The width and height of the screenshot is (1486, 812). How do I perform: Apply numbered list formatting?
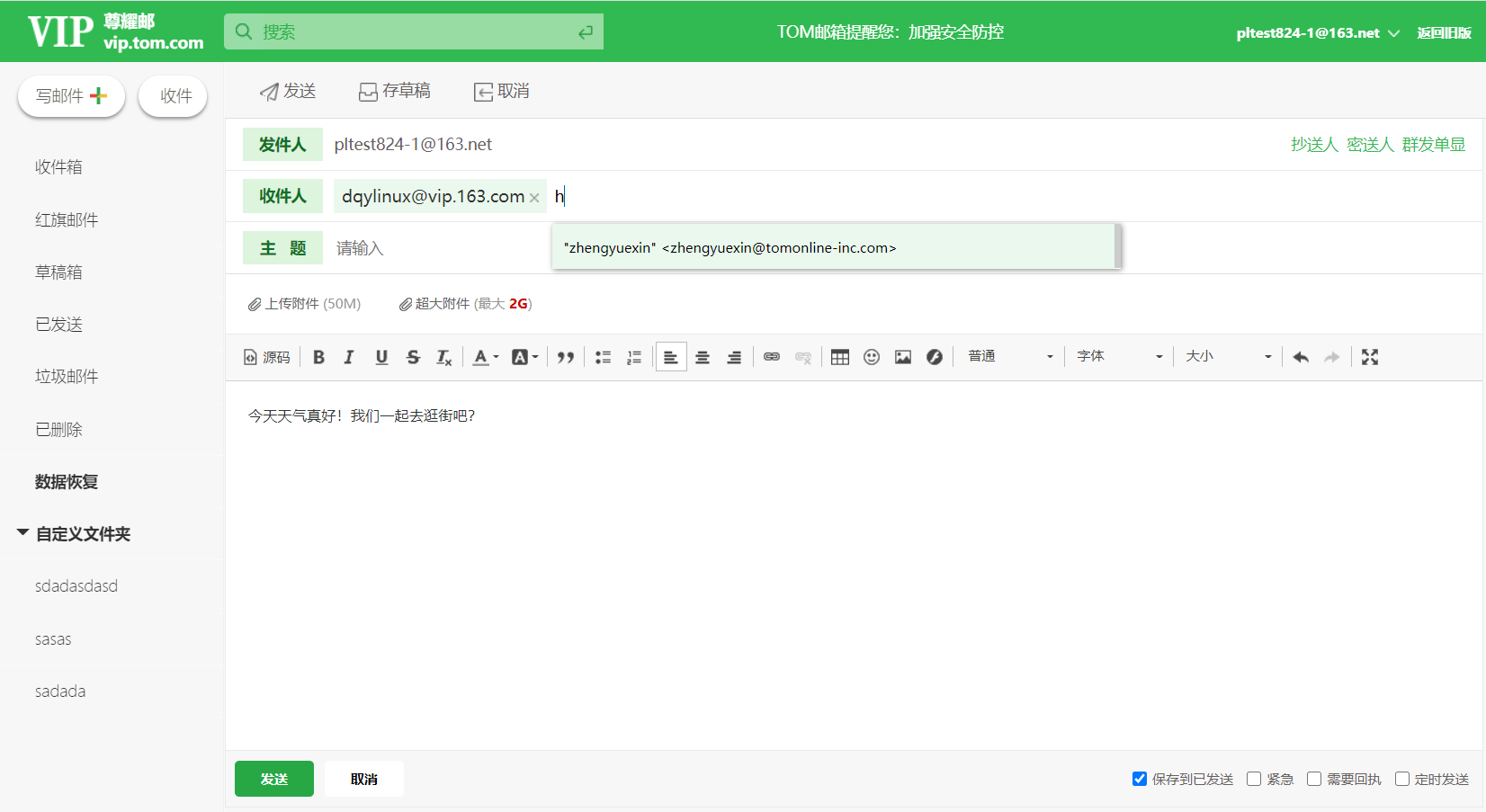point(634,356)
